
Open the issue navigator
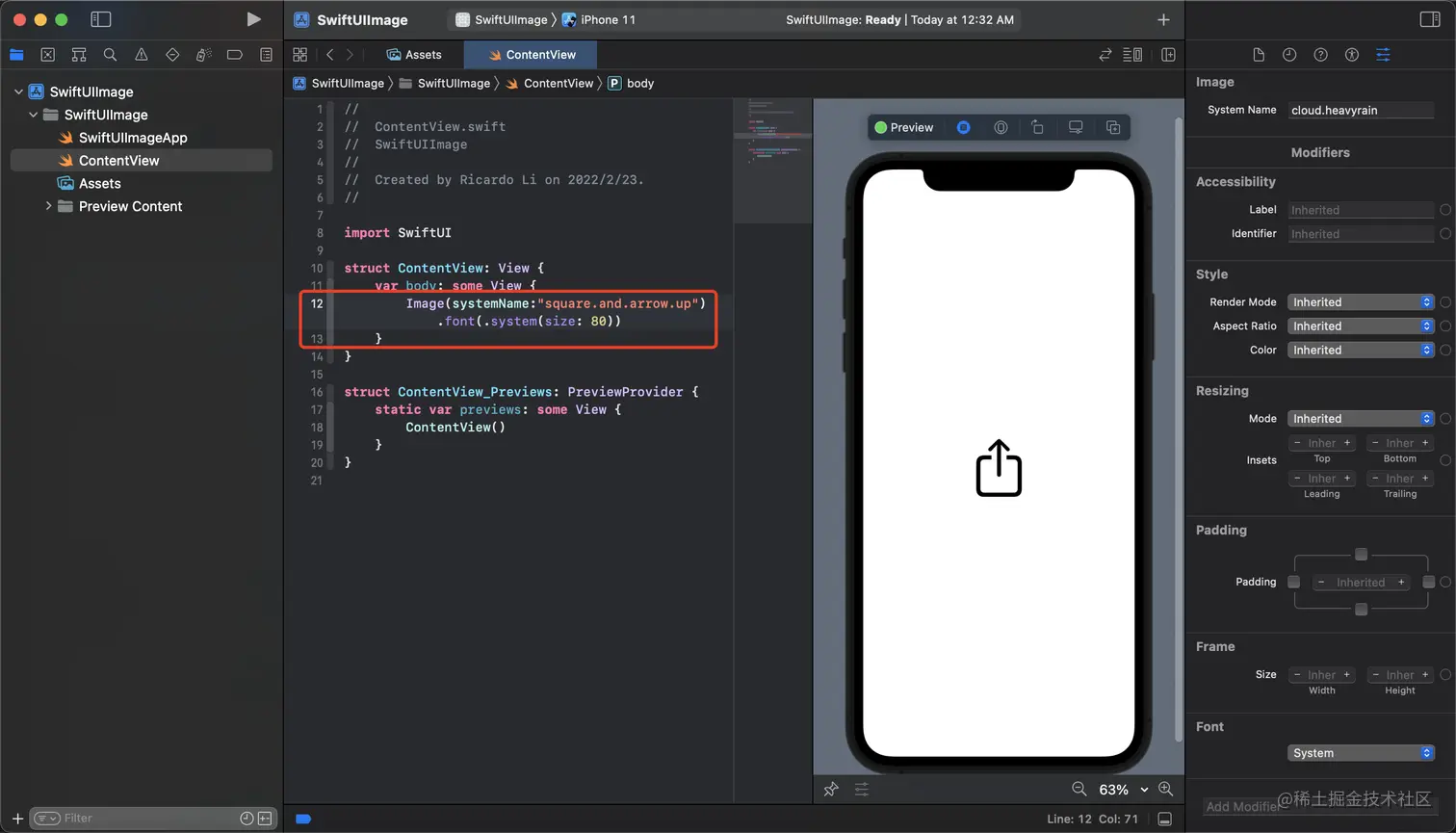click(x=142, y=55)
